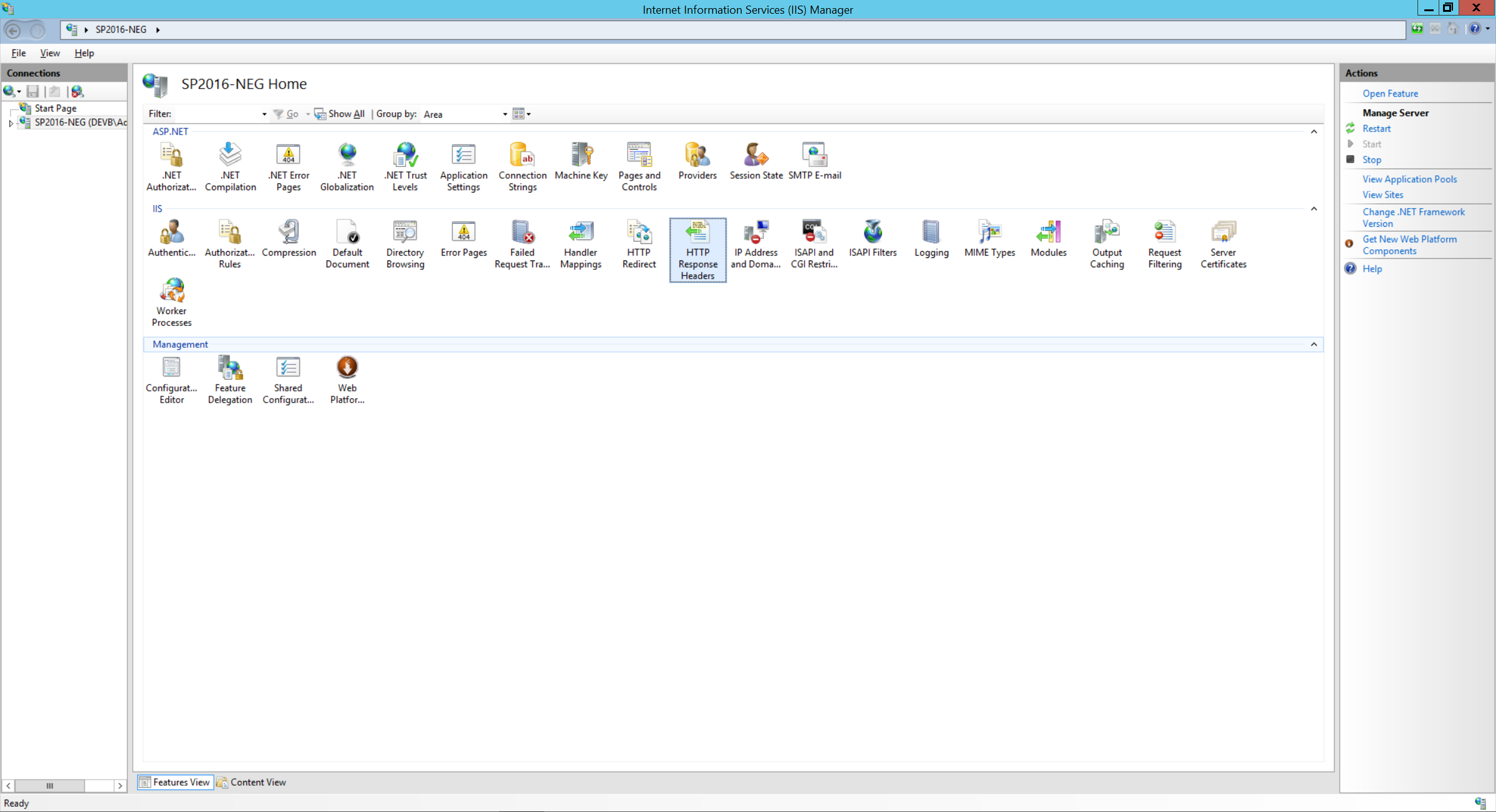
Task: Click View Sites link
Action: coord(1383,194)
